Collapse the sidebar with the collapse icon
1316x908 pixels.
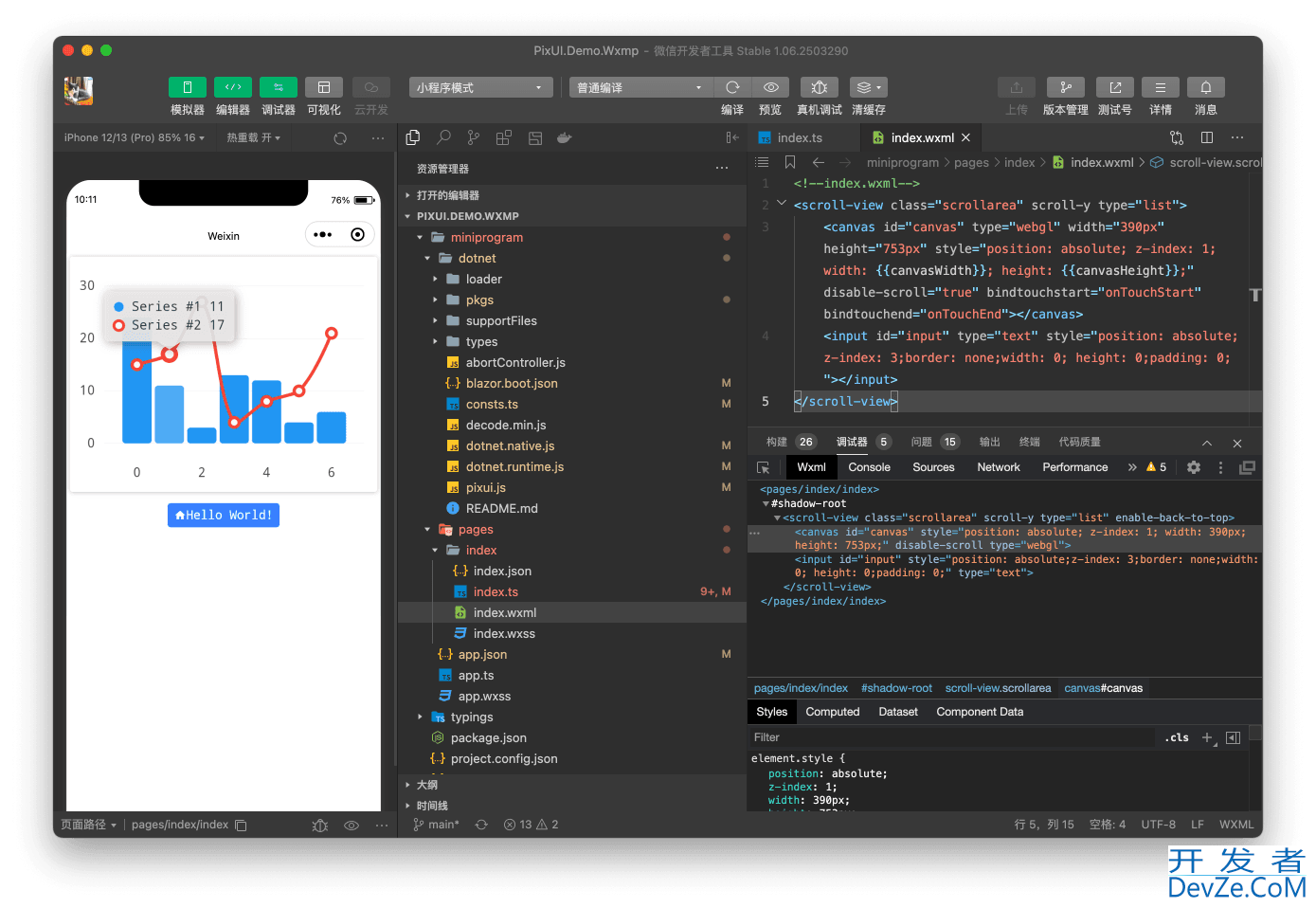(732, 137)
